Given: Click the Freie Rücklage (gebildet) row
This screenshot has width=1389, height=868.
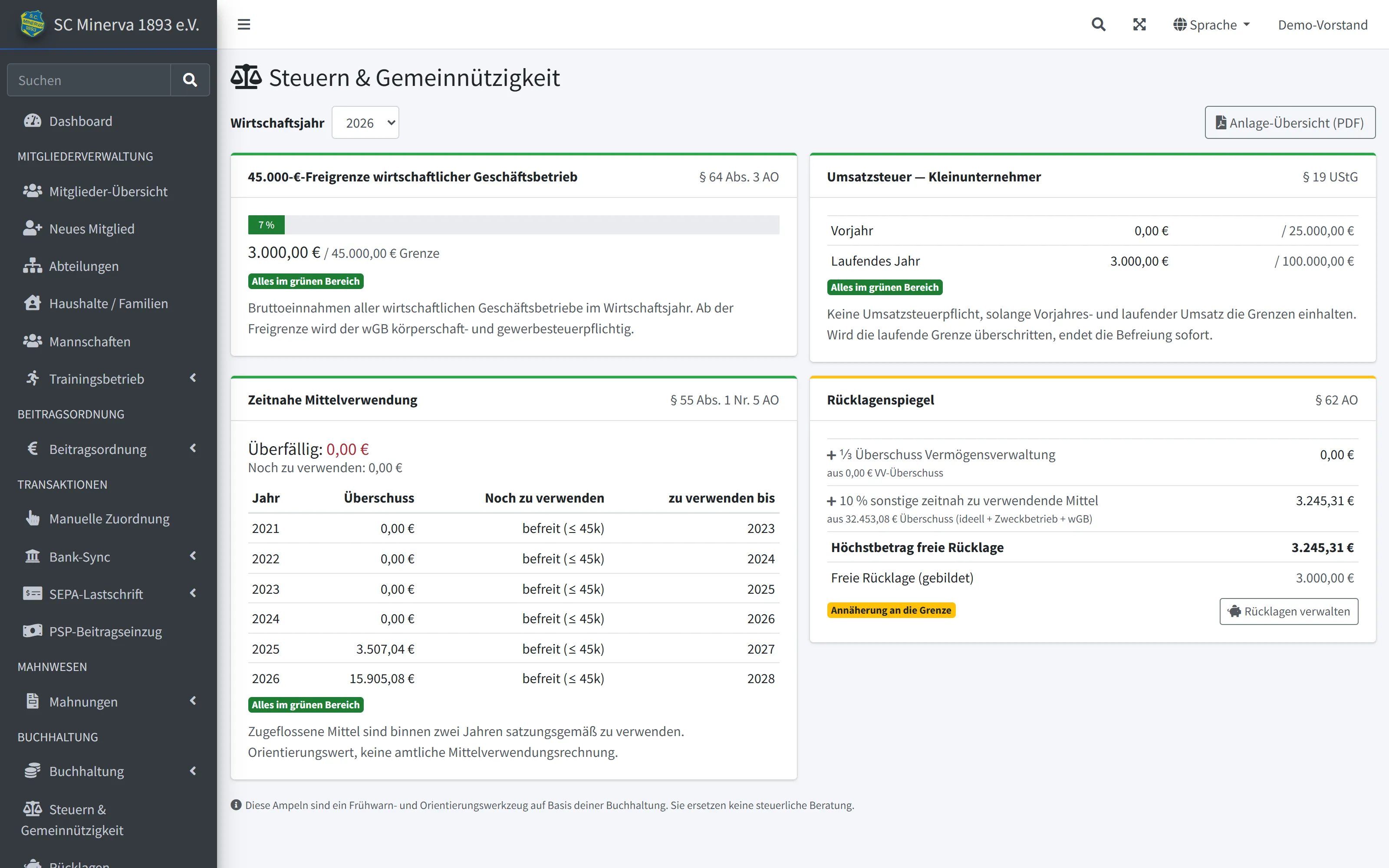Looking at the screenshot, I should click(1092, 578).
